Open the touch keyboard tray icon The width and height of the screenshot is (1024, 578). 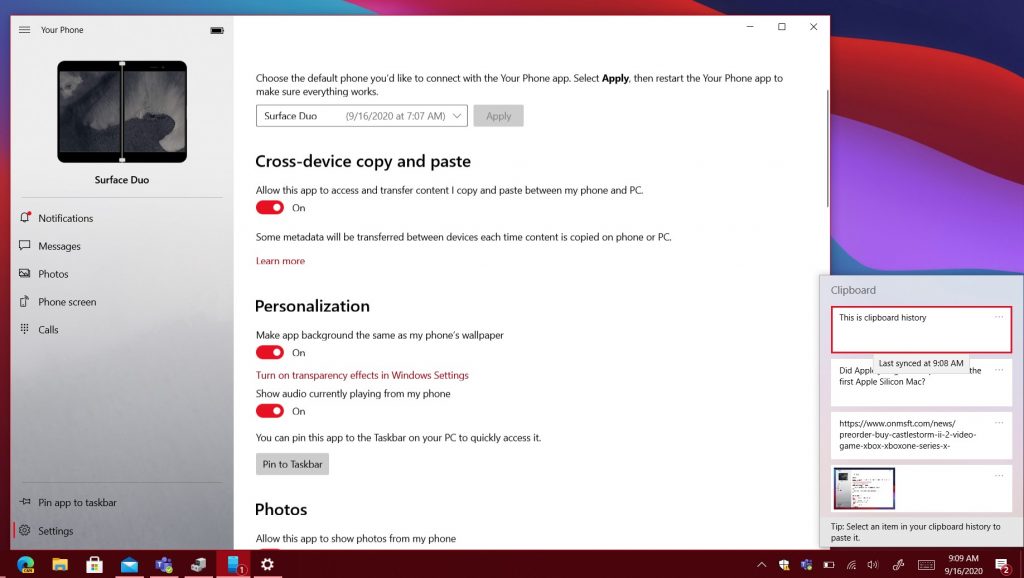(926, 565)
